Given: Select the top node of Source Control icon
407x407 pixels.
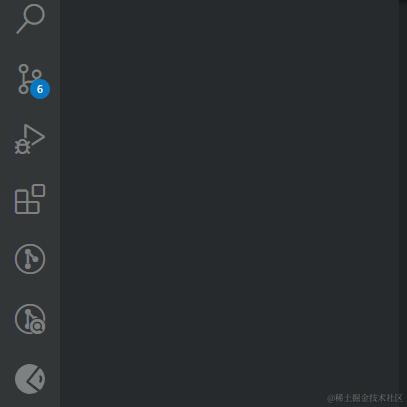Looking at the screenshot, I should (x=23, y=69).
